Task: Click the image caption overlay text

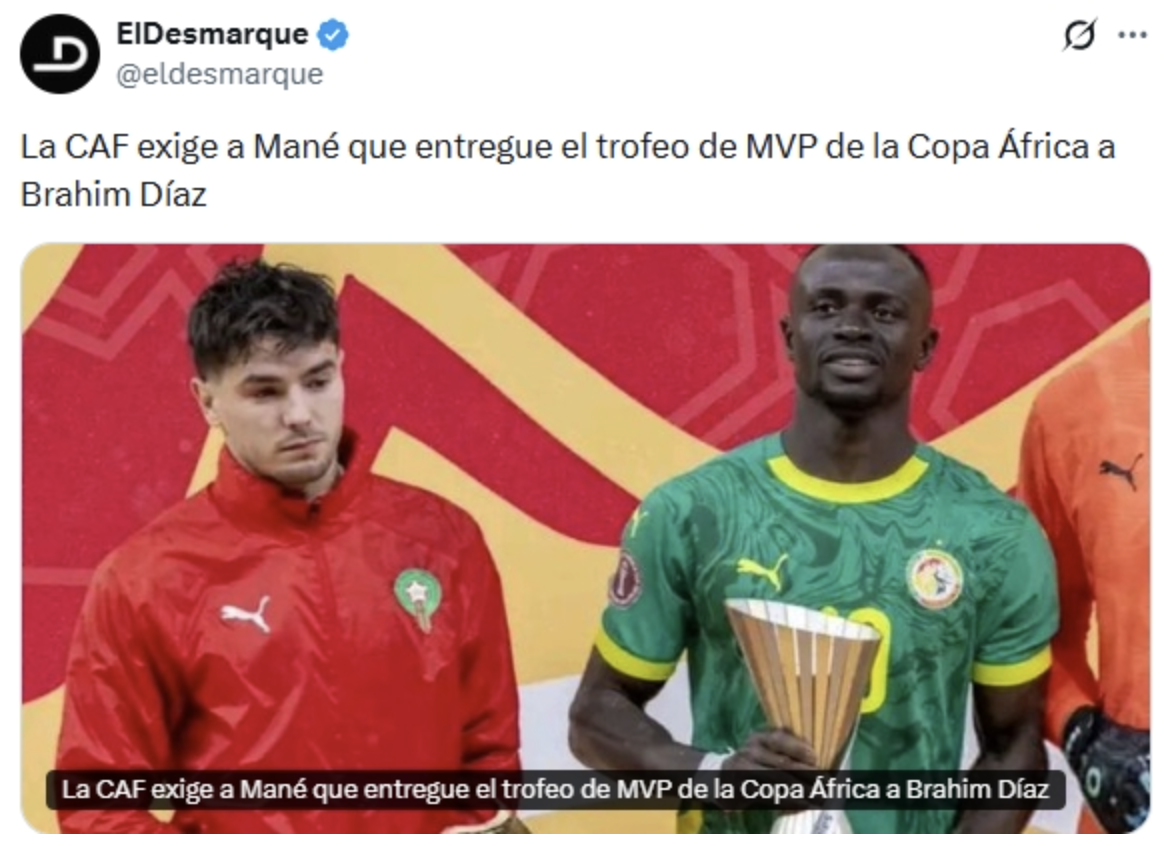Action: (x=555, y=789)
